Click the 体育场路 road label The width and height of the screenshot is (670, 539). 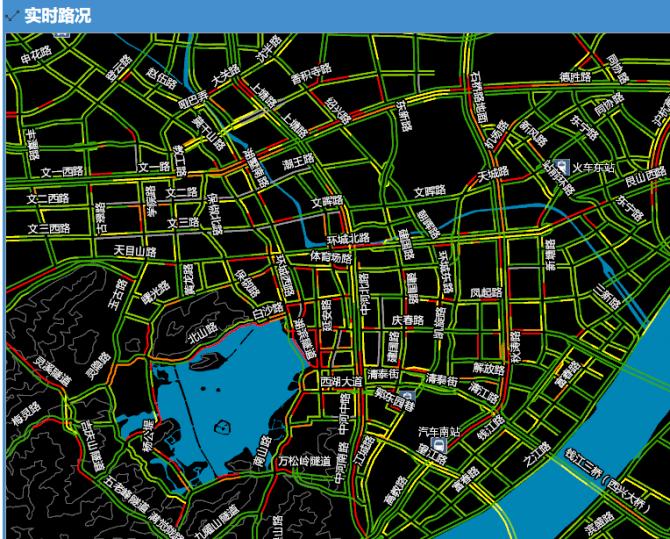pyautogui.click(x=331, y=258)
